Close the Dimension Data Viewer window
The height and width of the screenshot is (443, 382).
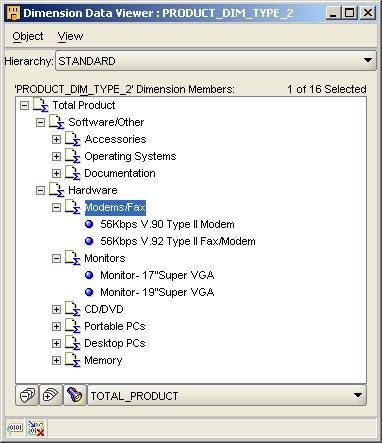pyautogui.click(x=368, y=13)
